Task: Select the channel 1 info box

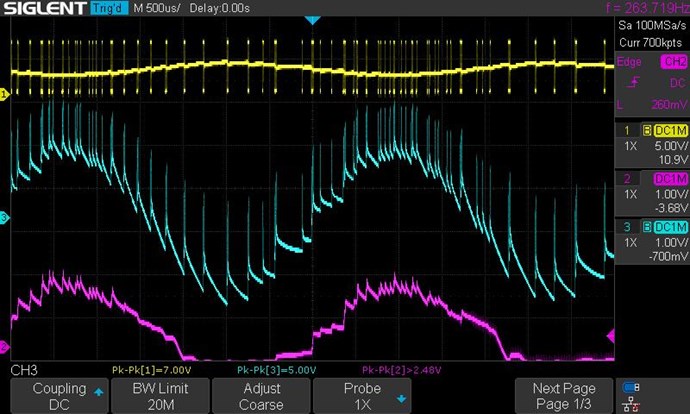Action: (x=652, y=144)
